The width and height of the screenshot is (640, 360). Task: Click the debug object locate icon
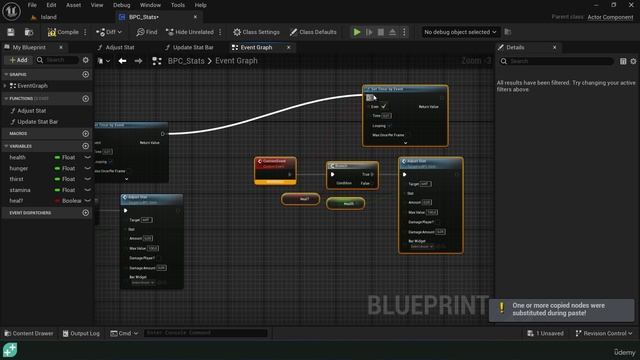(x=508, y=32)
